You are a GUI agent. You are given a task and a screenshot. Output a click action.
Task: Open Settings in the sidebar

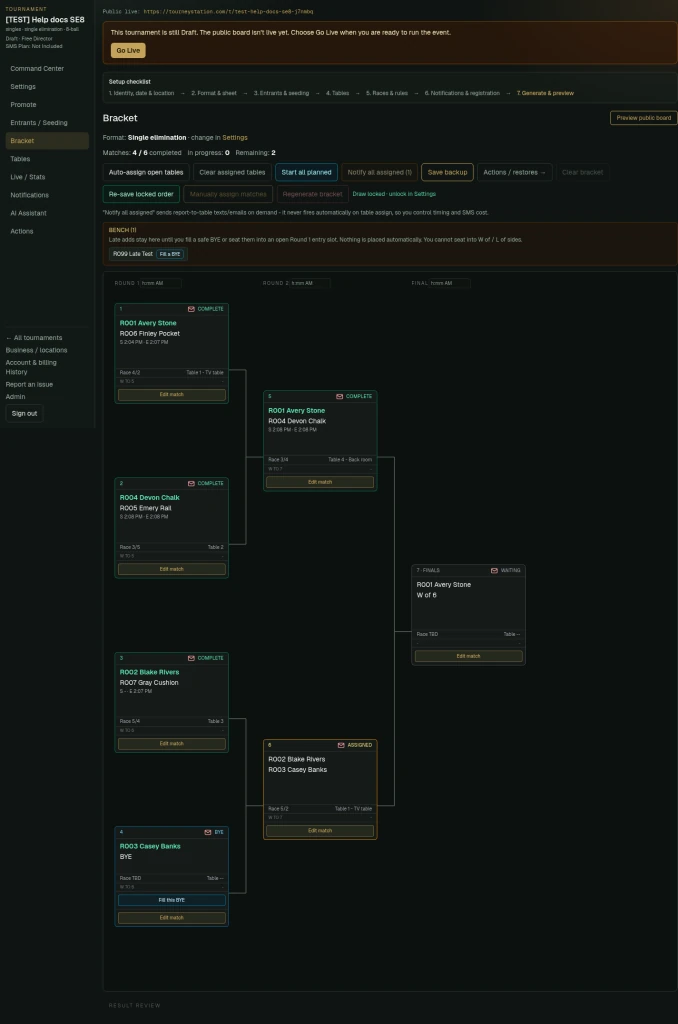(x=47, y=86)
